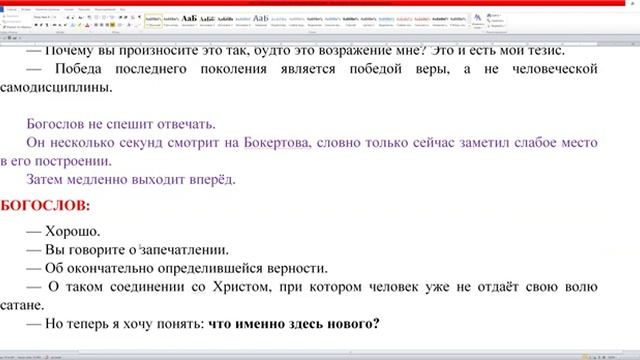
Task: Align paragraph to the left
Action: [x=96, y=25]
